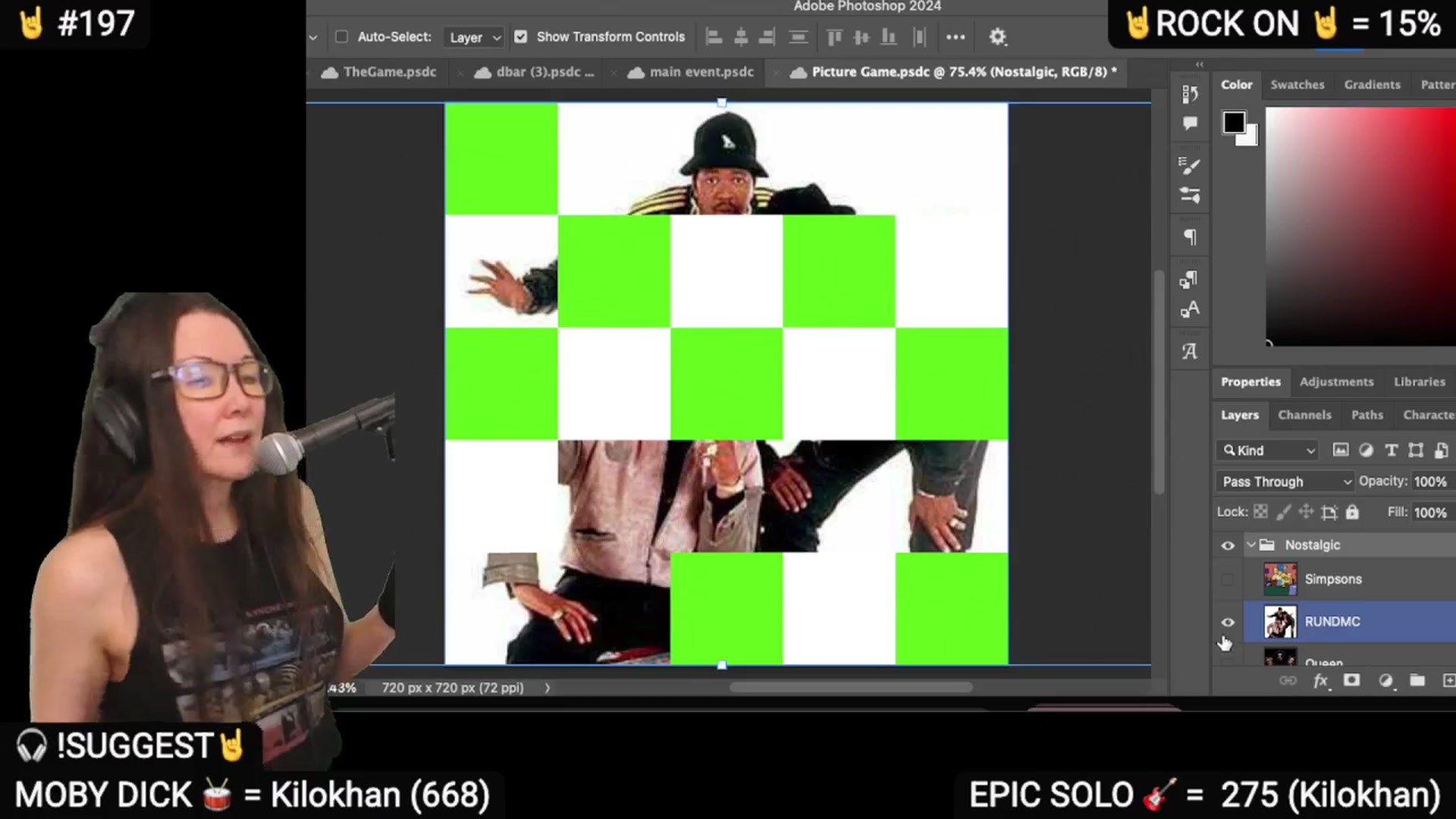Add a layer mask
This screenshot has width=1456, height=819.
click(1351, 680)
